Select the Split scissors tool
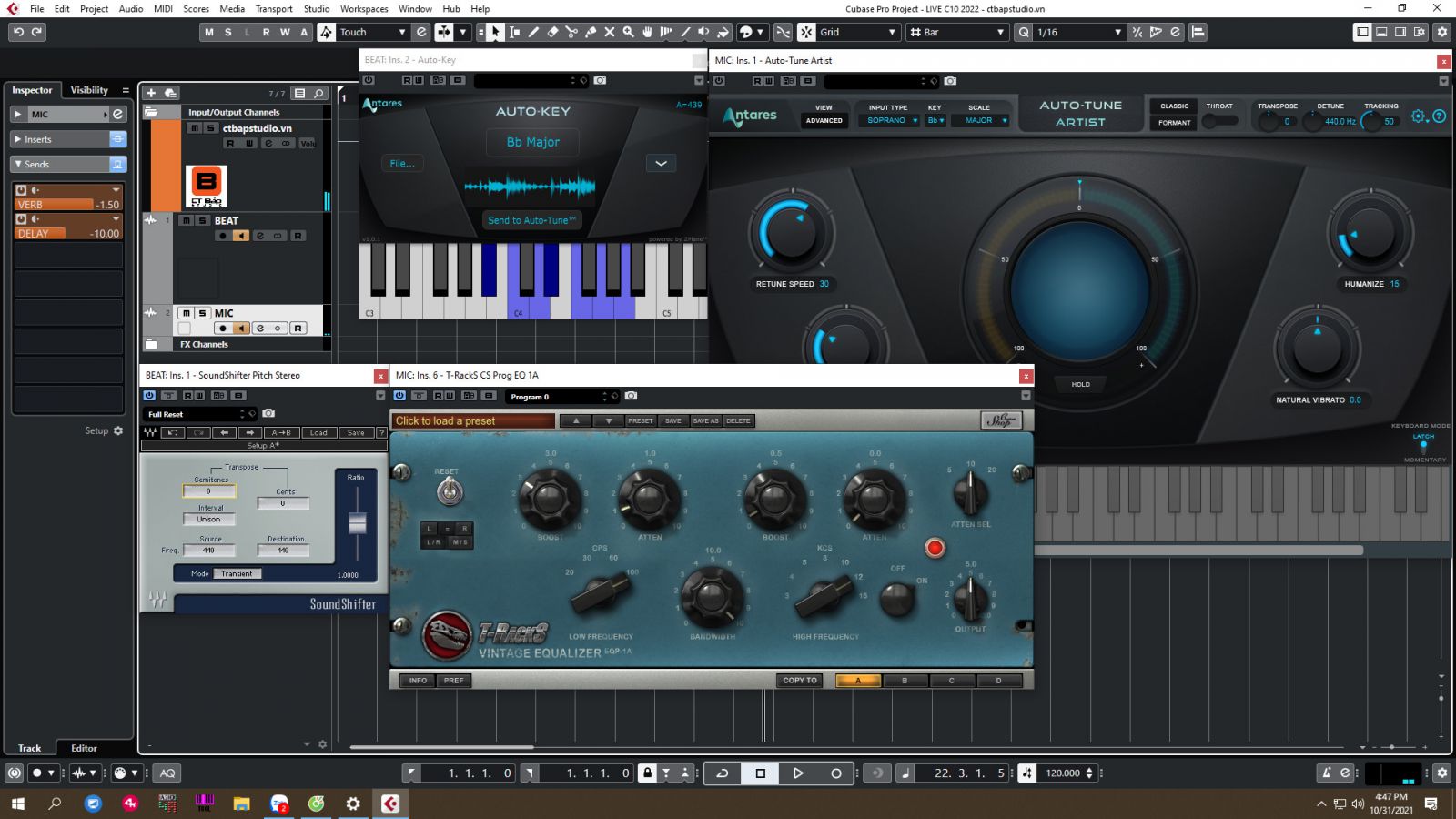The image size is (1456, 819). pos(571,32)
